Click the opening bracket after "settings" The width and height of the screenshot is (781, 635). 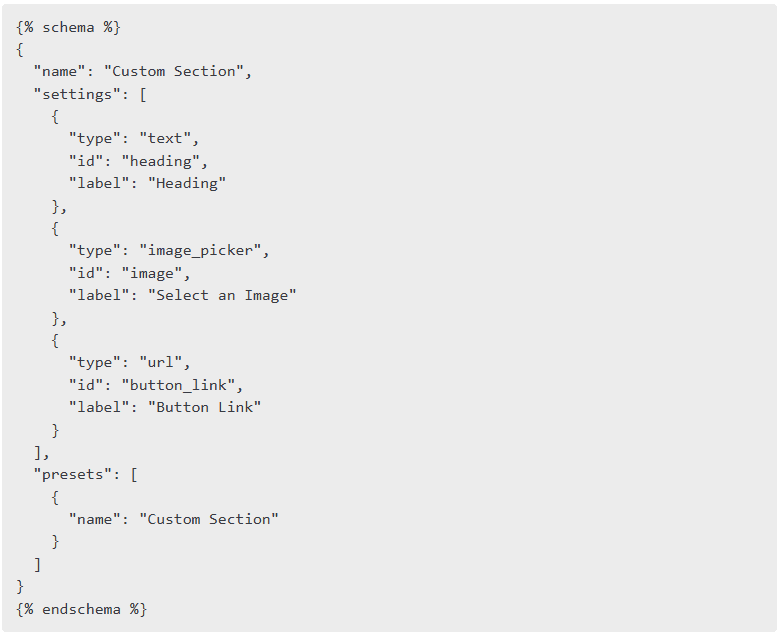(x=143, y=94)
